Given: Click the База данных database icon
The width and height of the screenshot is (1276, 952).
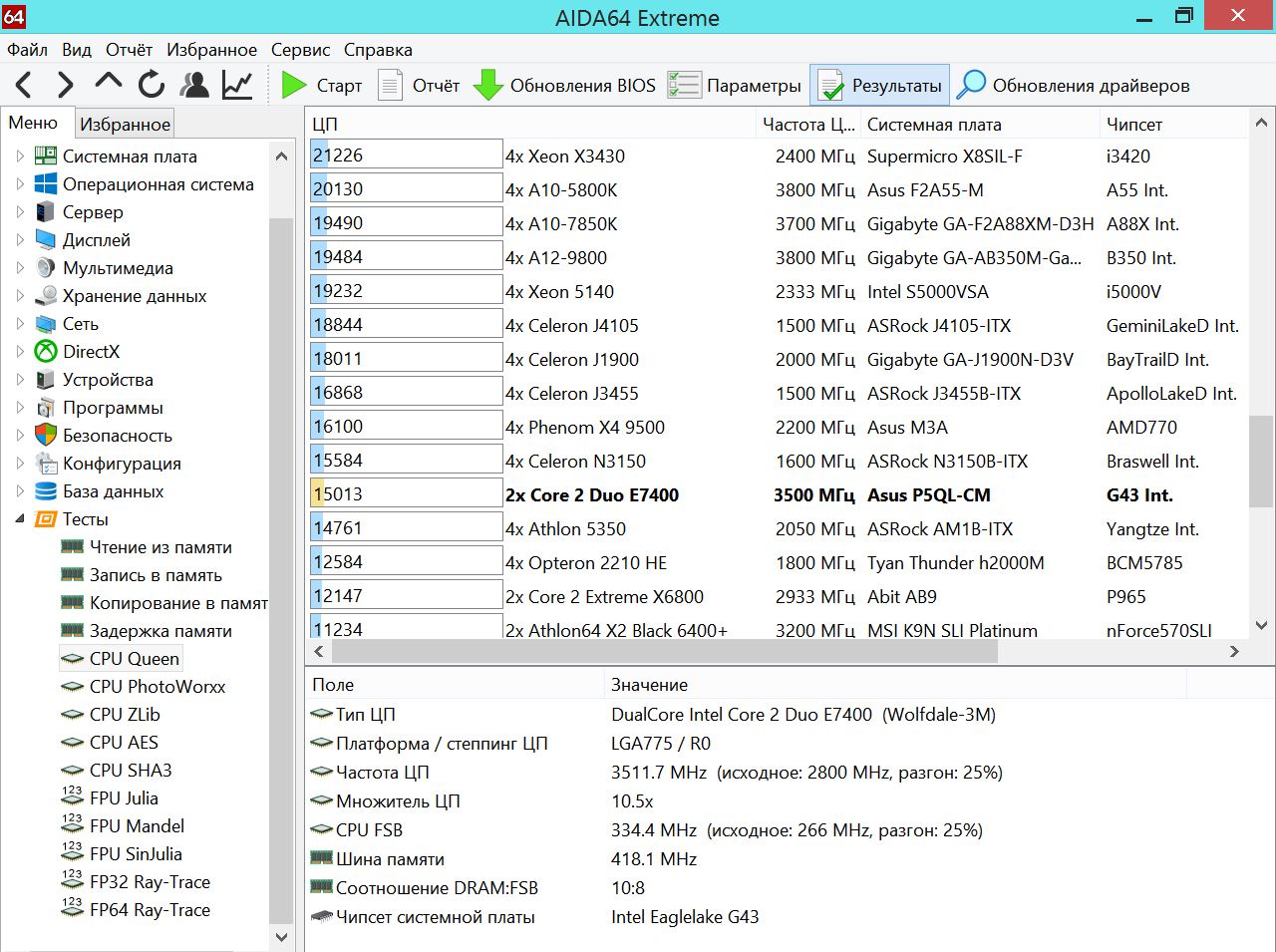Looking at the screenshot, I should click(46, 491).
